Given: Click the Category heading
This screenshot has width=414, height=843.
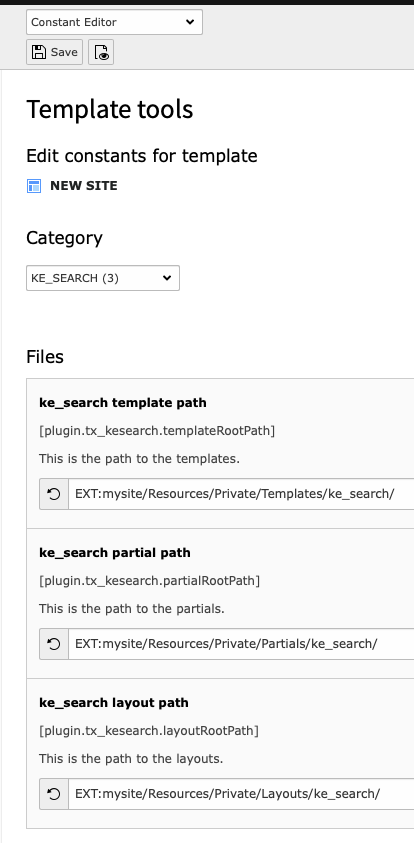Looking at the screenshot, I should (65, 238).
